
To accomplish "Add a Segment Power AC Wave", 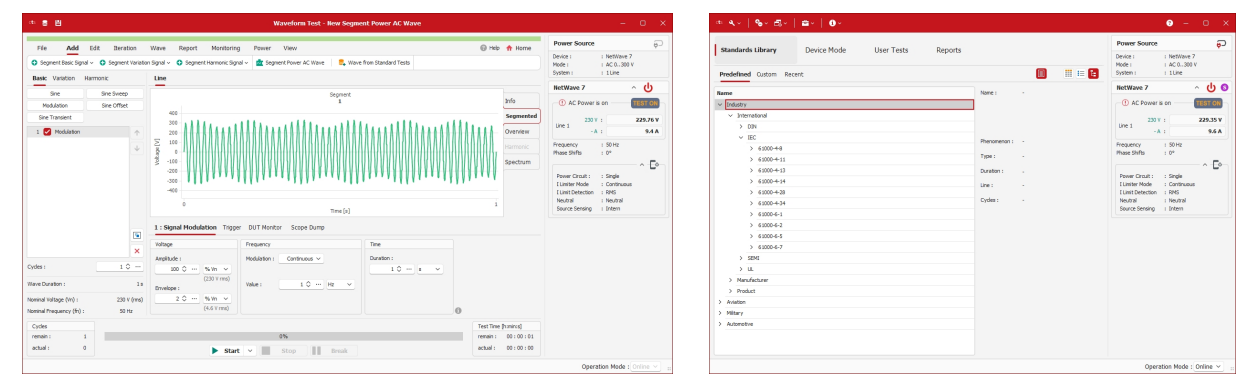I will click(x=291, y=62).
